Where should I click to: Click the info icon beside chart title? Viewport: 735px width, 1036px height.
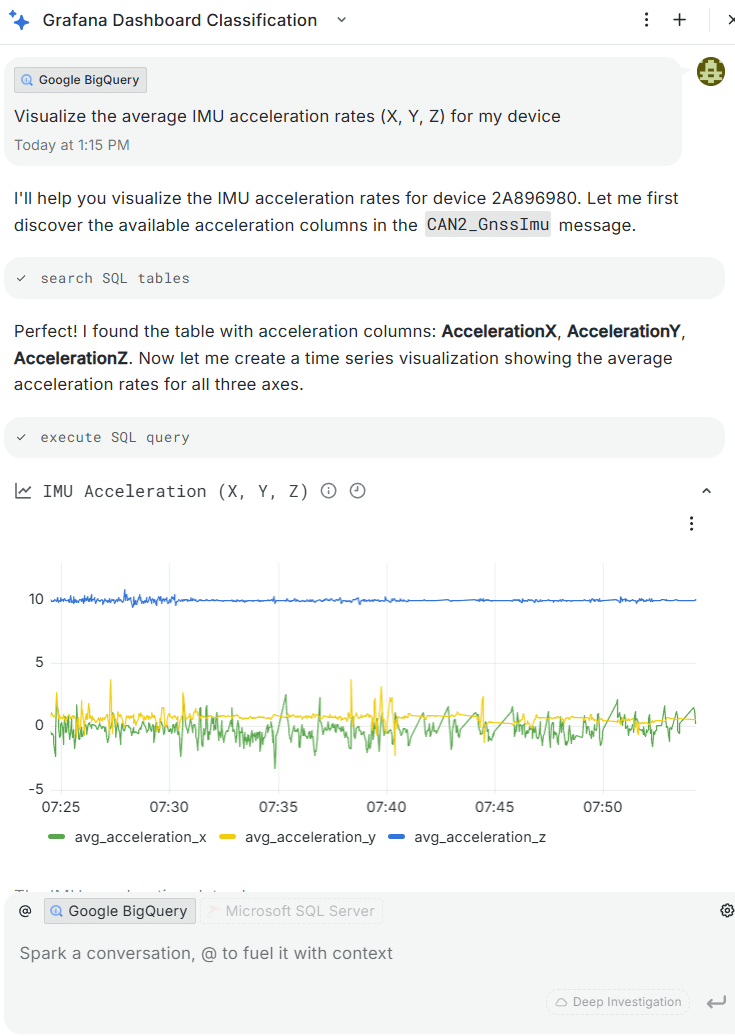point(328,491)
